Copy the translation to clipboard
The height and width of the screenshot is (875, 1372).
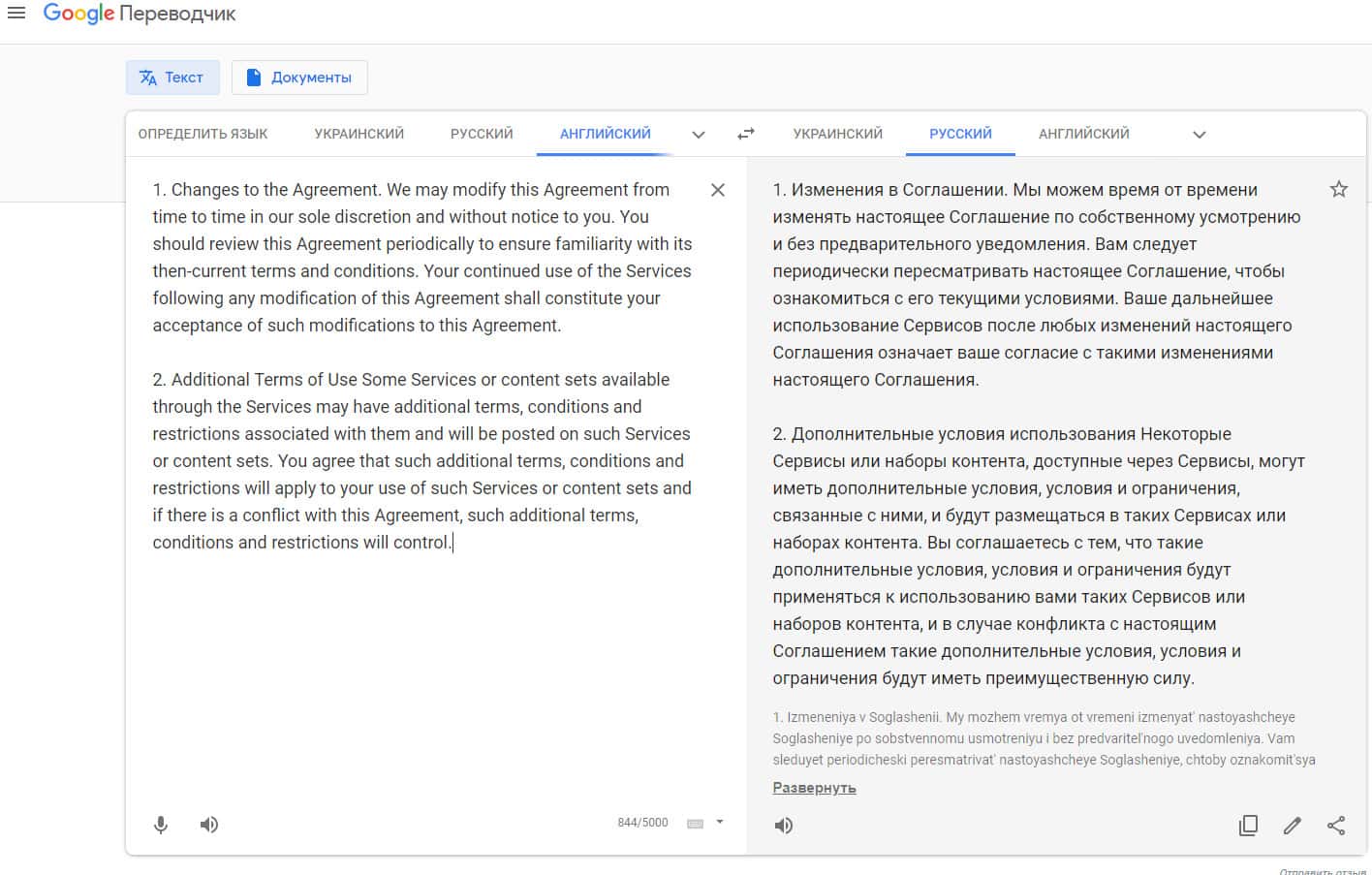click(1248, 826)
